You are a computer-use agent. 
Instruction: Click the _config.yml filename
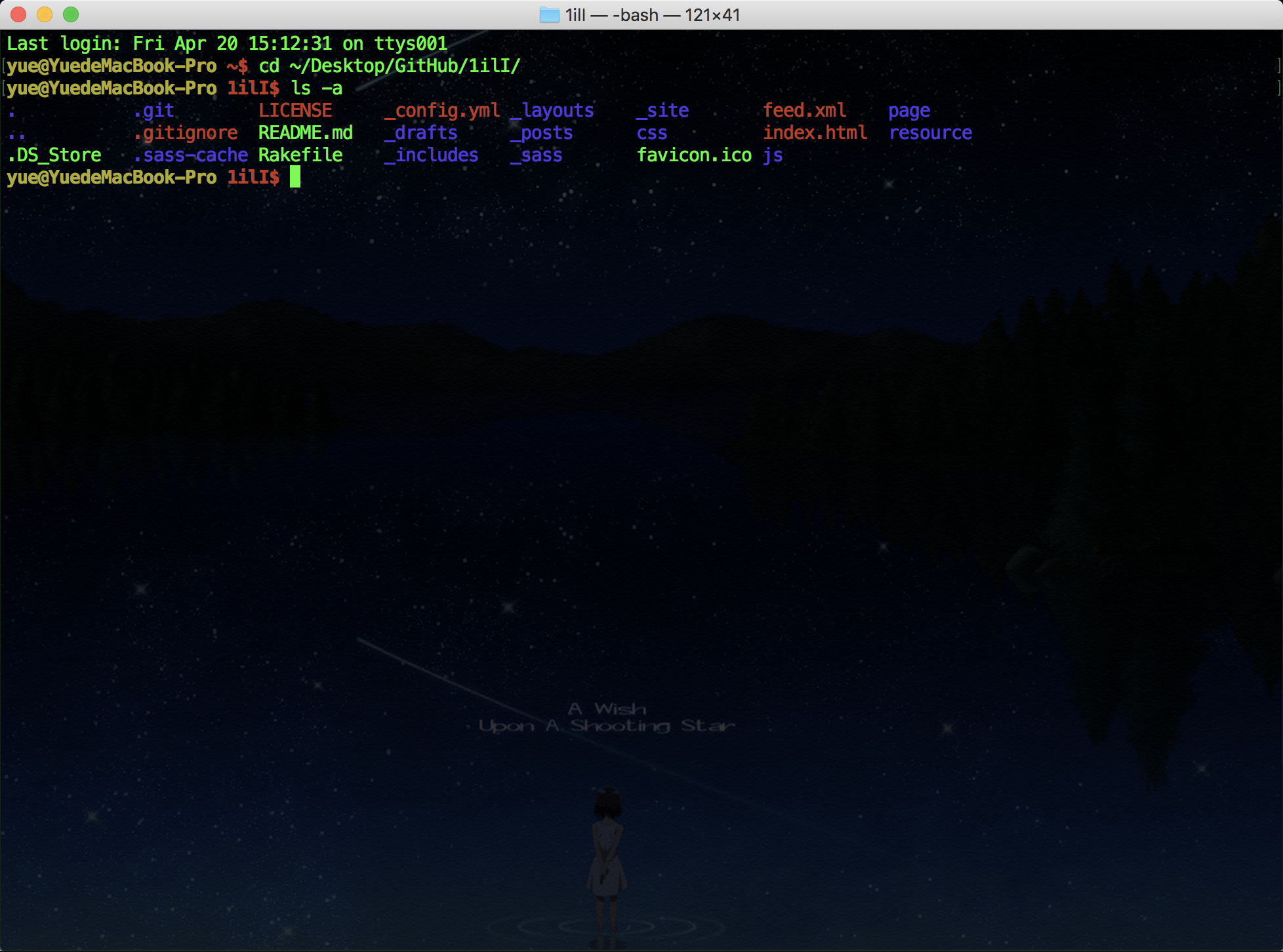pos(442,110)
